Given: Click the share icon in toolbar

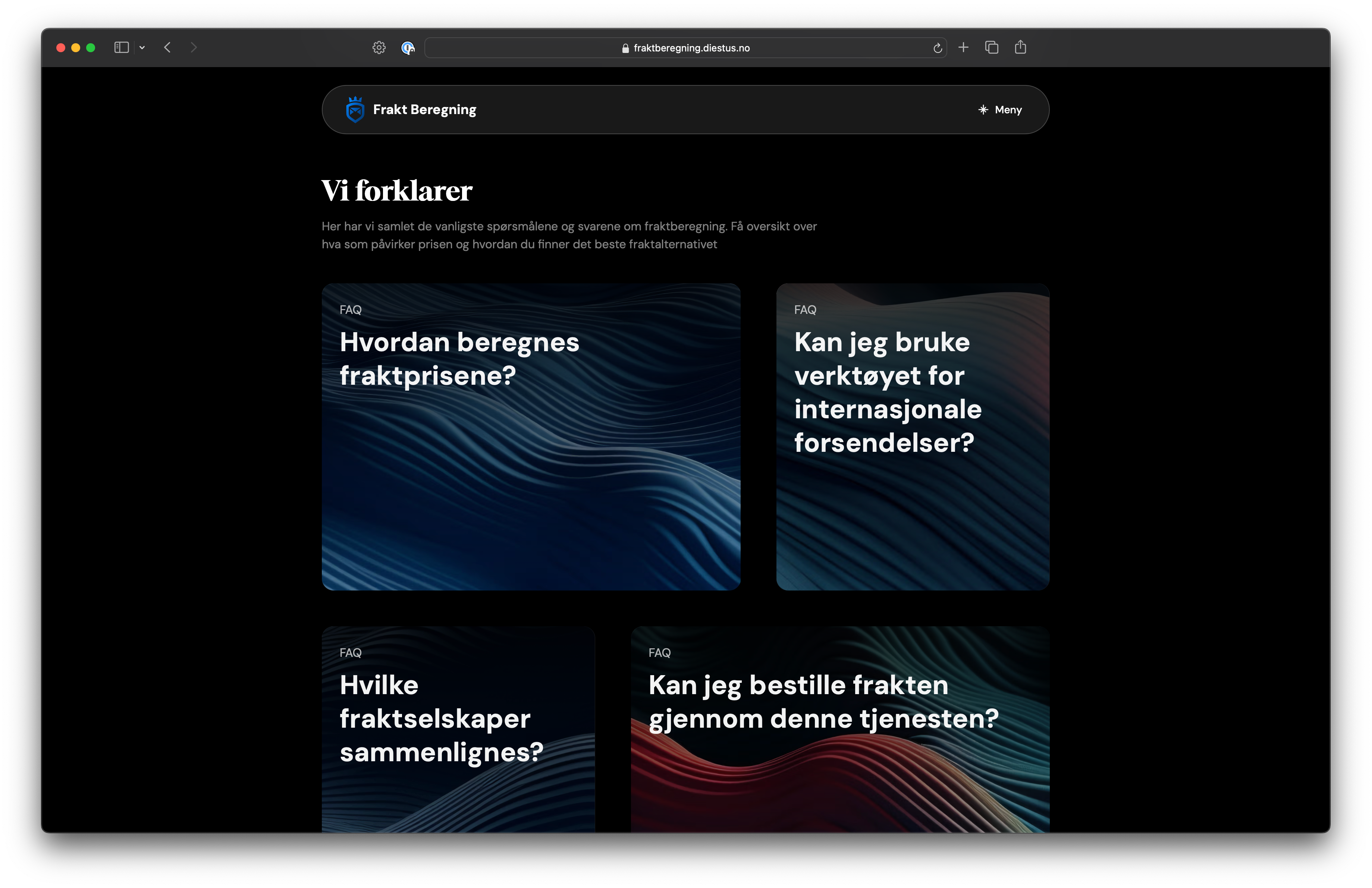Looking at the screenshot, I should pyautogui.click(x=1020, y=47).
